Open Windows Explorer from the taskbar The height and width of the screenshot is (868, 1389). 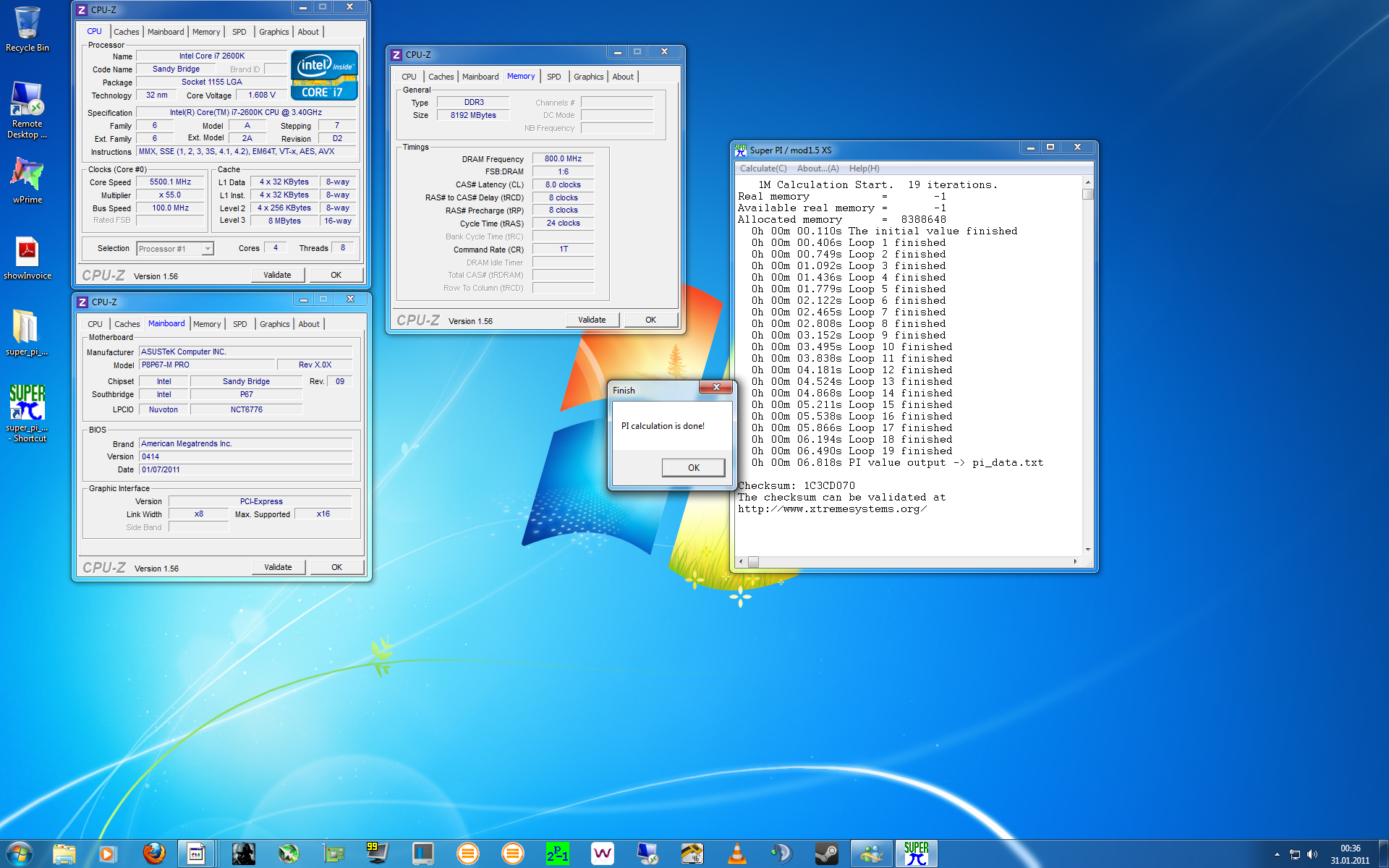(x=64, y=854)
